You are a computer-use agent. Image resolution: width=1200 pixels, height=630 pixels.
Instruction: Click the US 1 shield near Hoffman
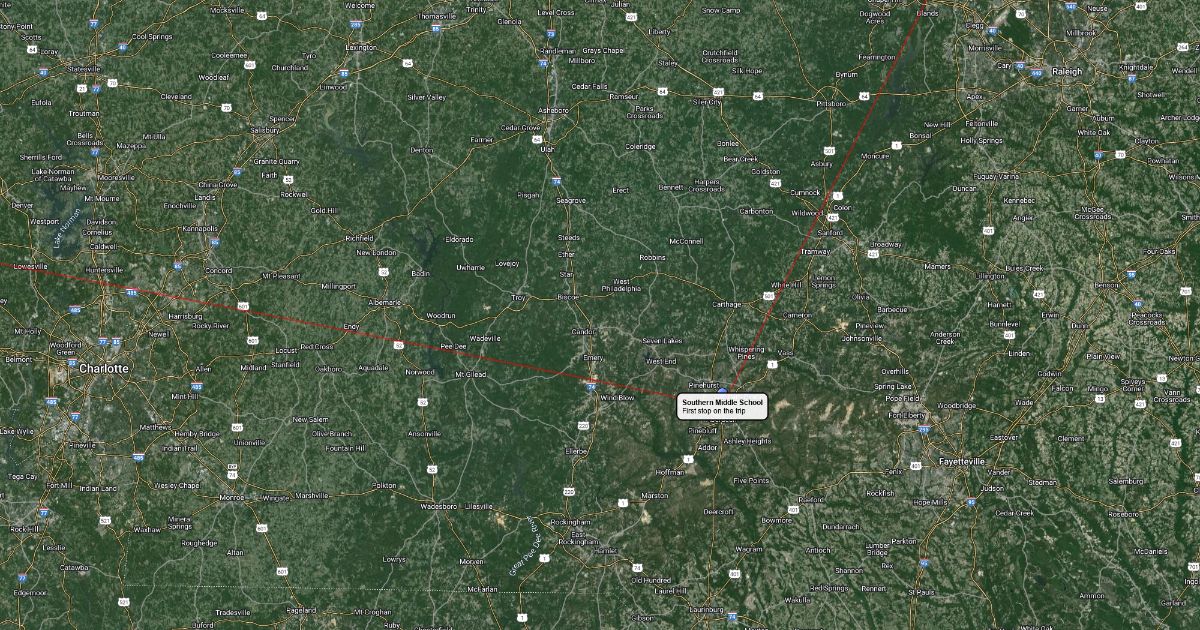(688, 459)
